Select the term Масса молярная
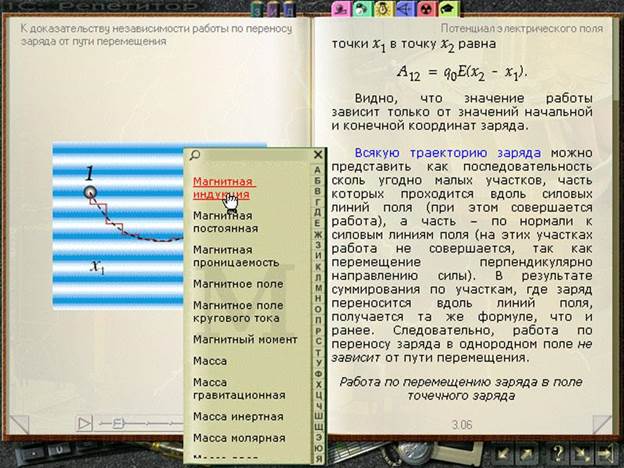 (x=239, y=438)
